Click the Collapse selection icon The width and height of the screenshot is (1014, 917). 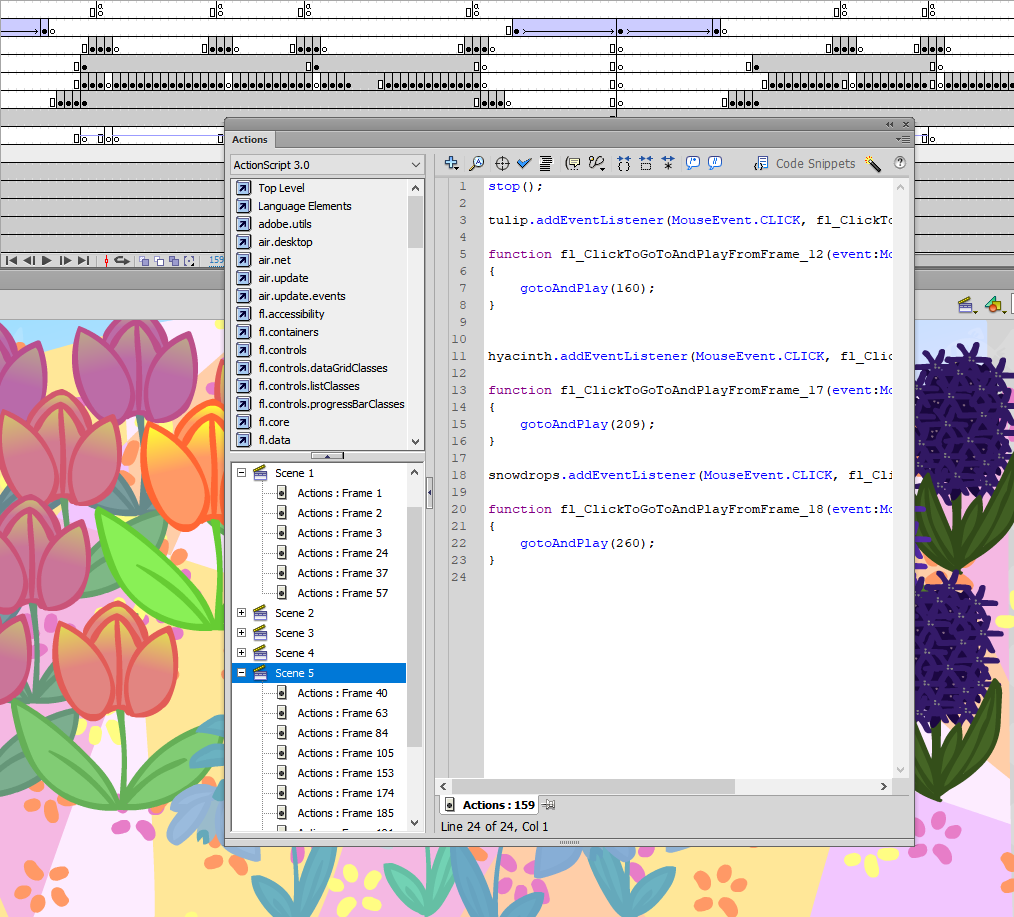pos(645,163)
